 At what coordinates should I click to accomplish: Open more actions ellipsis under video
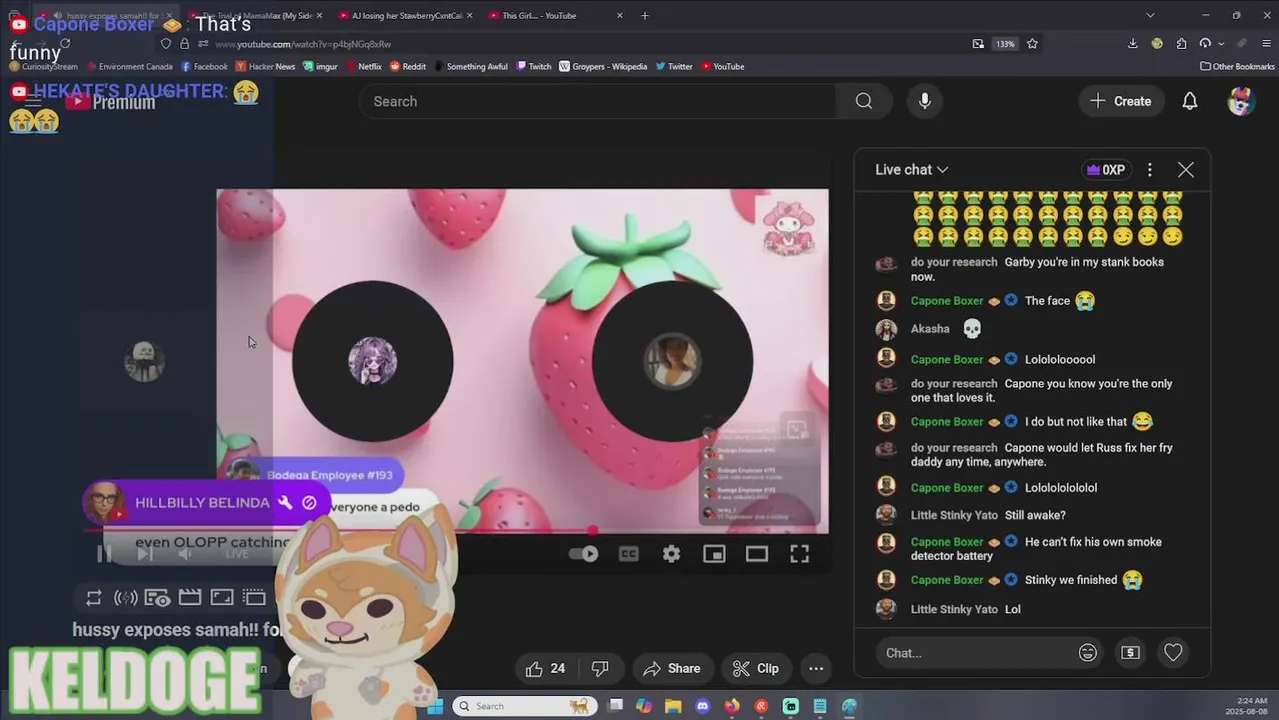coord(816,668)
